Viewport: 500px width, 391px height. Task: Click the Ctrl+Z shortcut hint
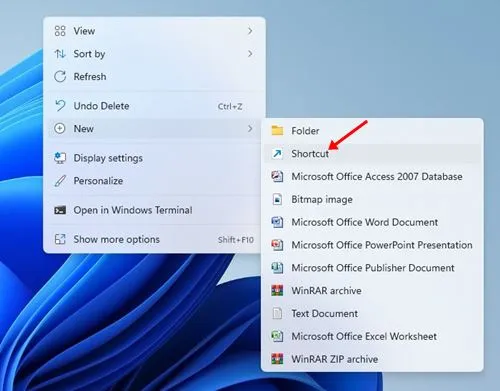coord(230,106)
